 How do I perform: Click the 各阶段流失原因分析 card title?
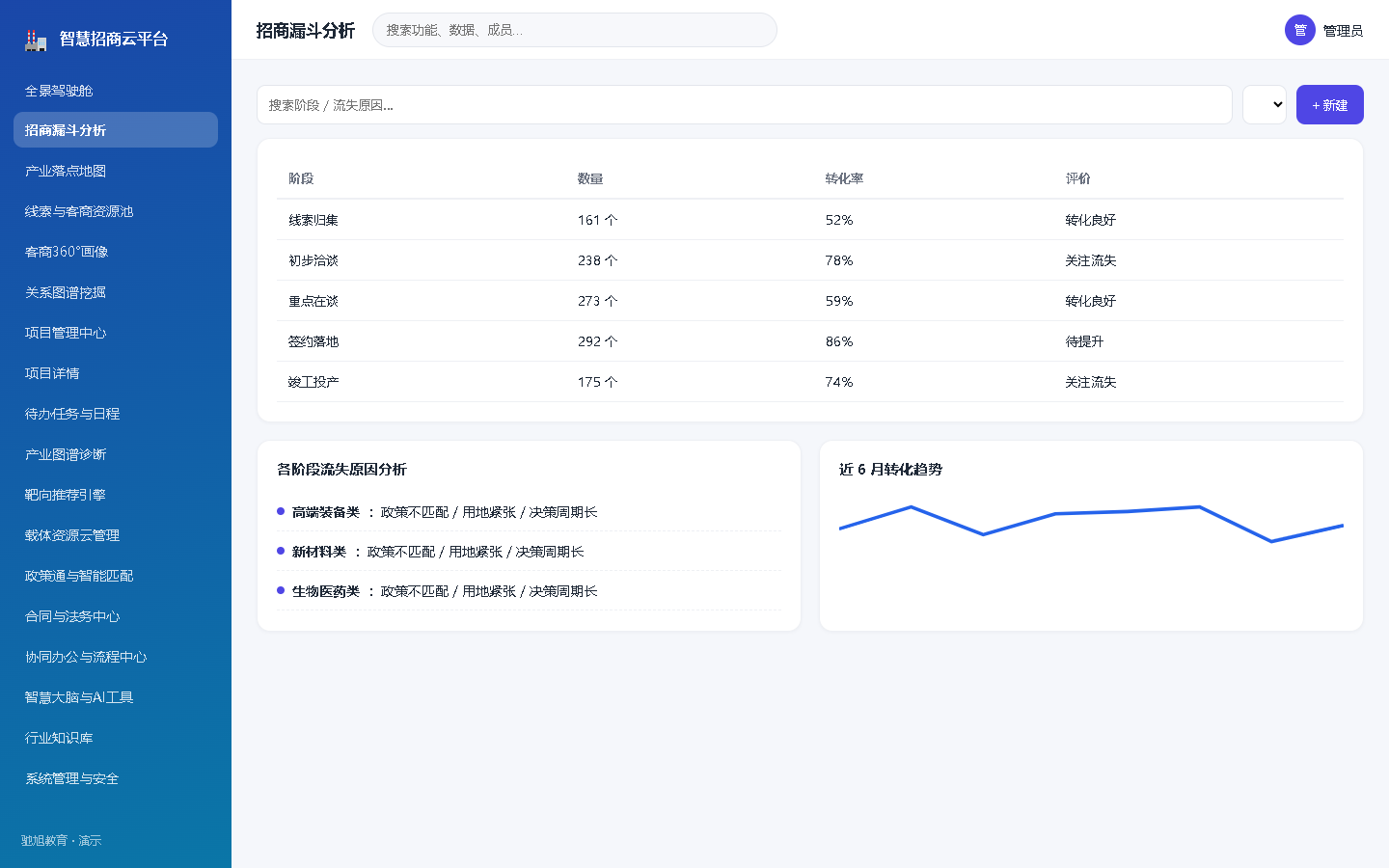[x=341, y=470]
